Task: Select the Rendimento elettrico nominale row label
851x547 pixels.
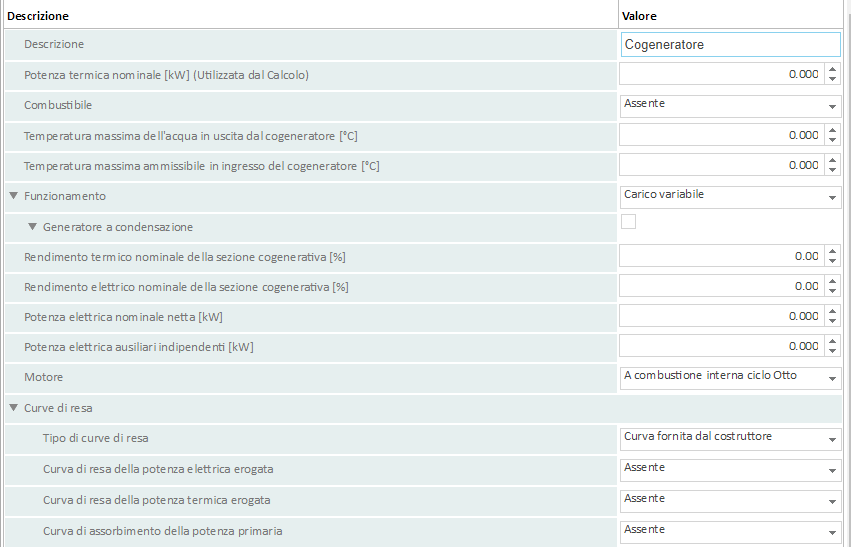Action: 186,287
